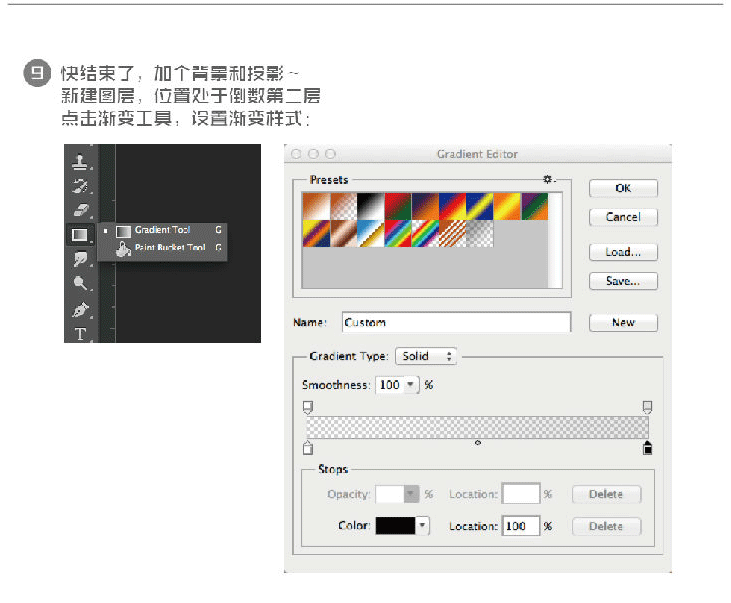731x603 pixels.
Task: Select the black color stop on right
Action: [x=647, y=448]
